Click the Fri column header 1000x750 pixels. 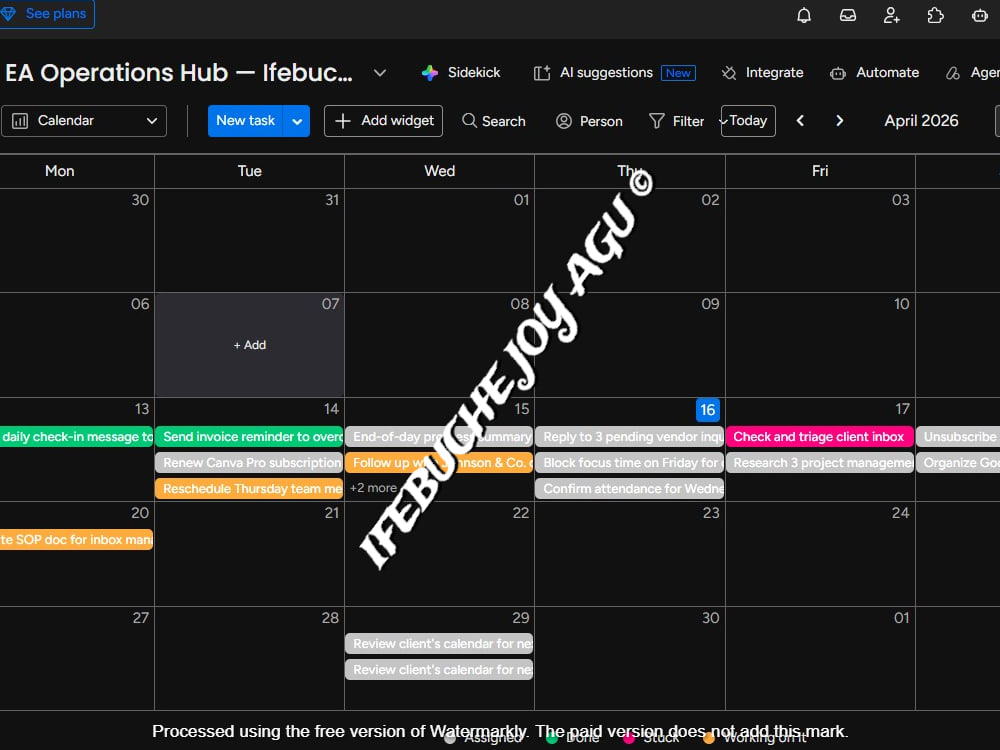[x=820, y=171]
